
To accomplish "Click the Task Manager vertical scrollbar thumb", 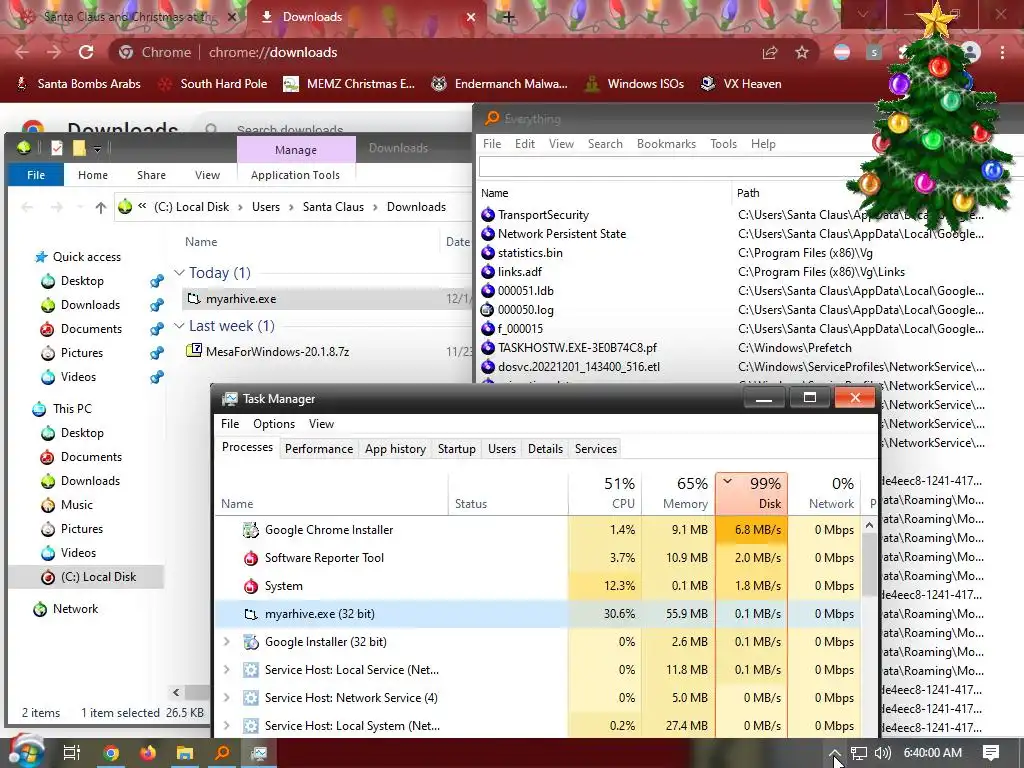I will point(869,566).
